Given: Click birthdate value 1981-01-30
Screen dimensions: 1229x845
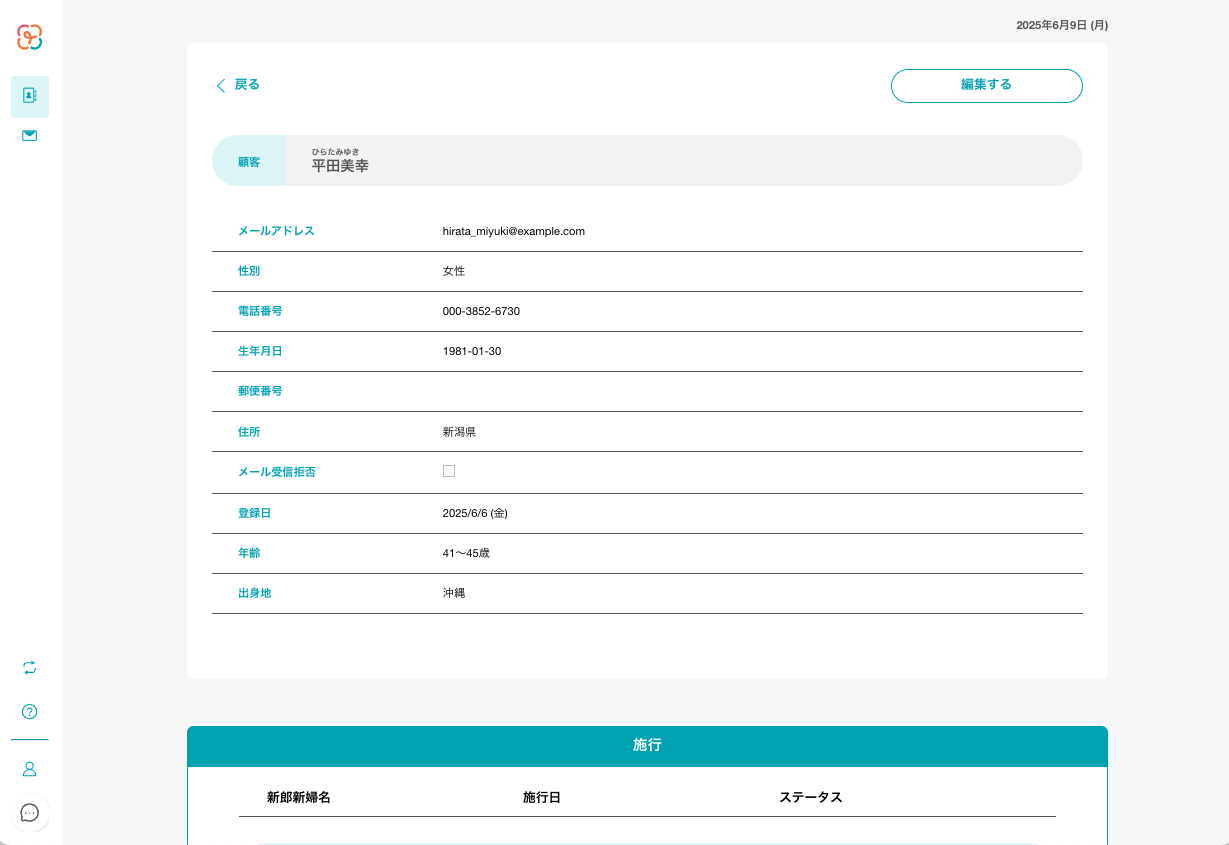Looking at the screenshot, I should [472, 351].
